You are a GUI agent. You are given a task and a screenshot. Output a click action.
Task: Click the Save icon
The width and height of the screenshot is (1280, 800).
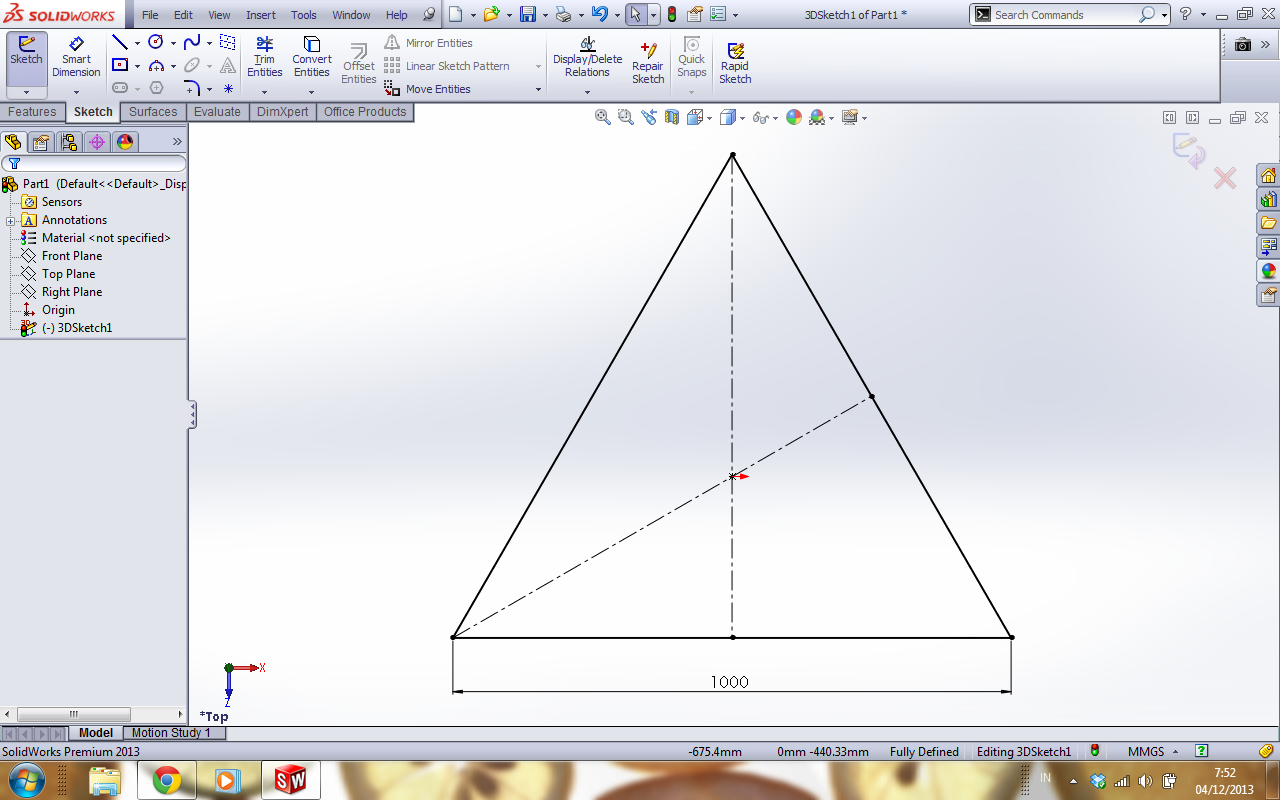[x=527, y=14]
